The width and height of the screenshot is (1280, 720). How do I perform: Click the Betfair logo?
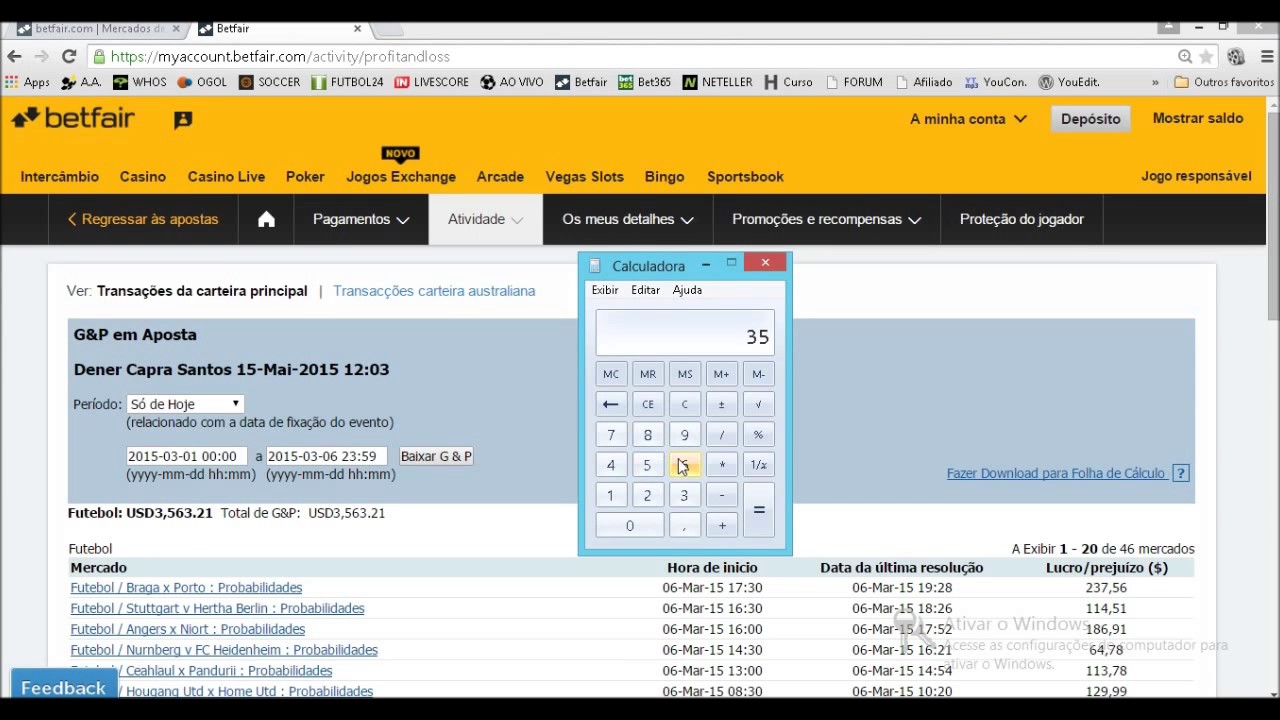click(x=73, y=118)
